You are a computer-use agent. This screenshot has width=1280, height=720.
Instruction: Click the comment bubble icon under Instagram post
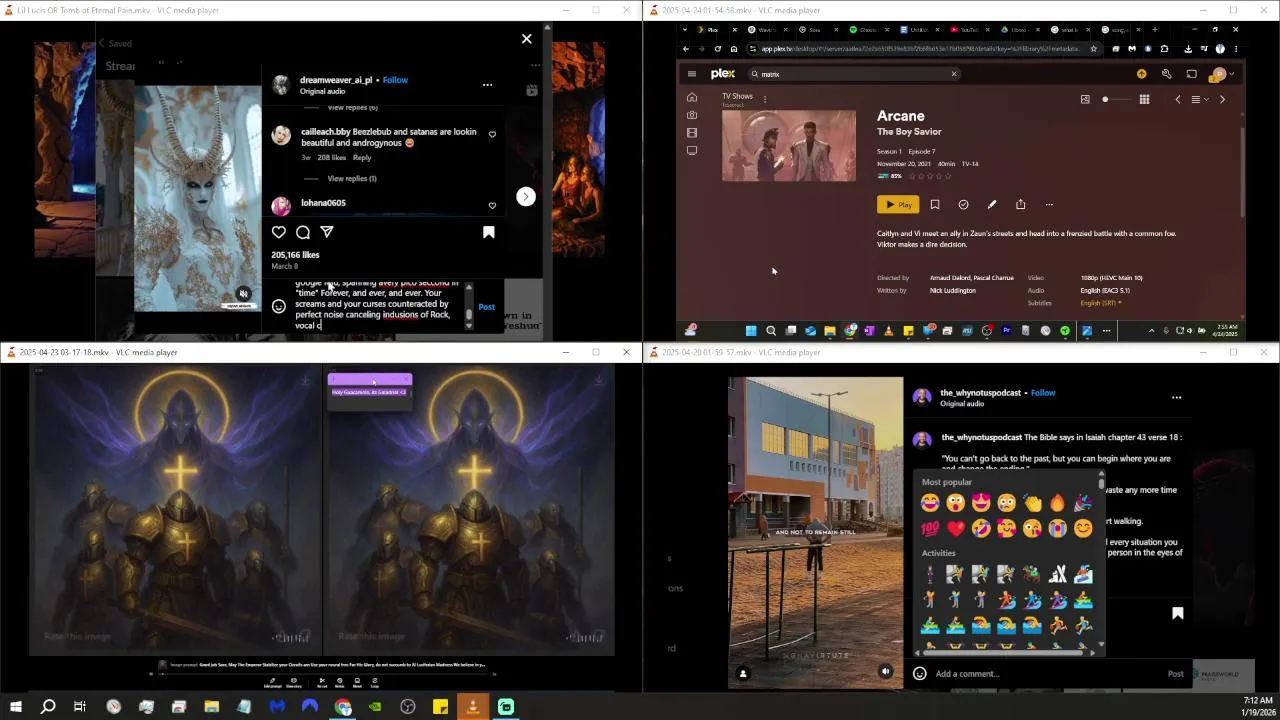pyautogui.click(x=303, y=232)
